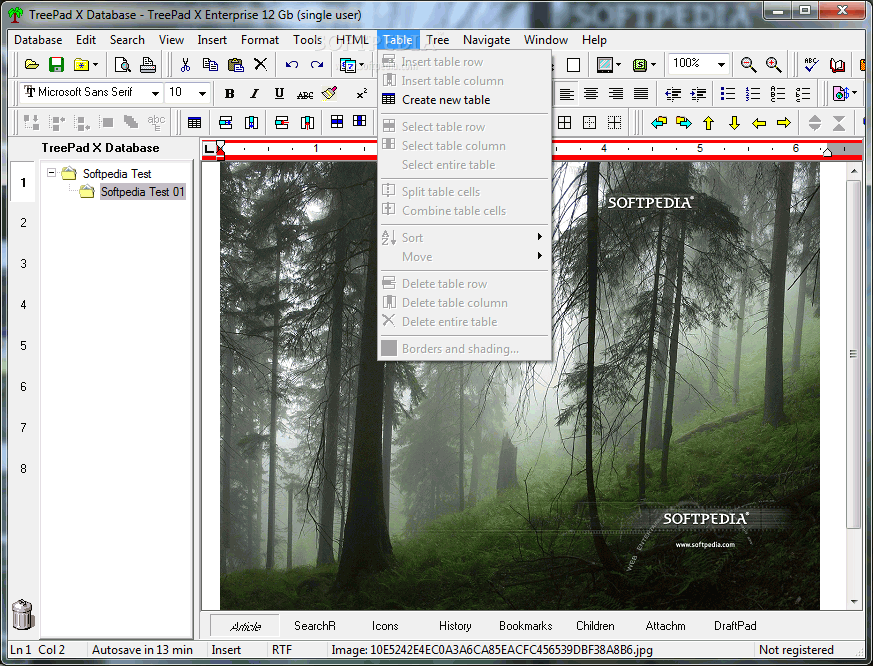Click the recycle bin icon in the tree panel
The width and height of the screenshot is (873, 666).
click(23, 614)
